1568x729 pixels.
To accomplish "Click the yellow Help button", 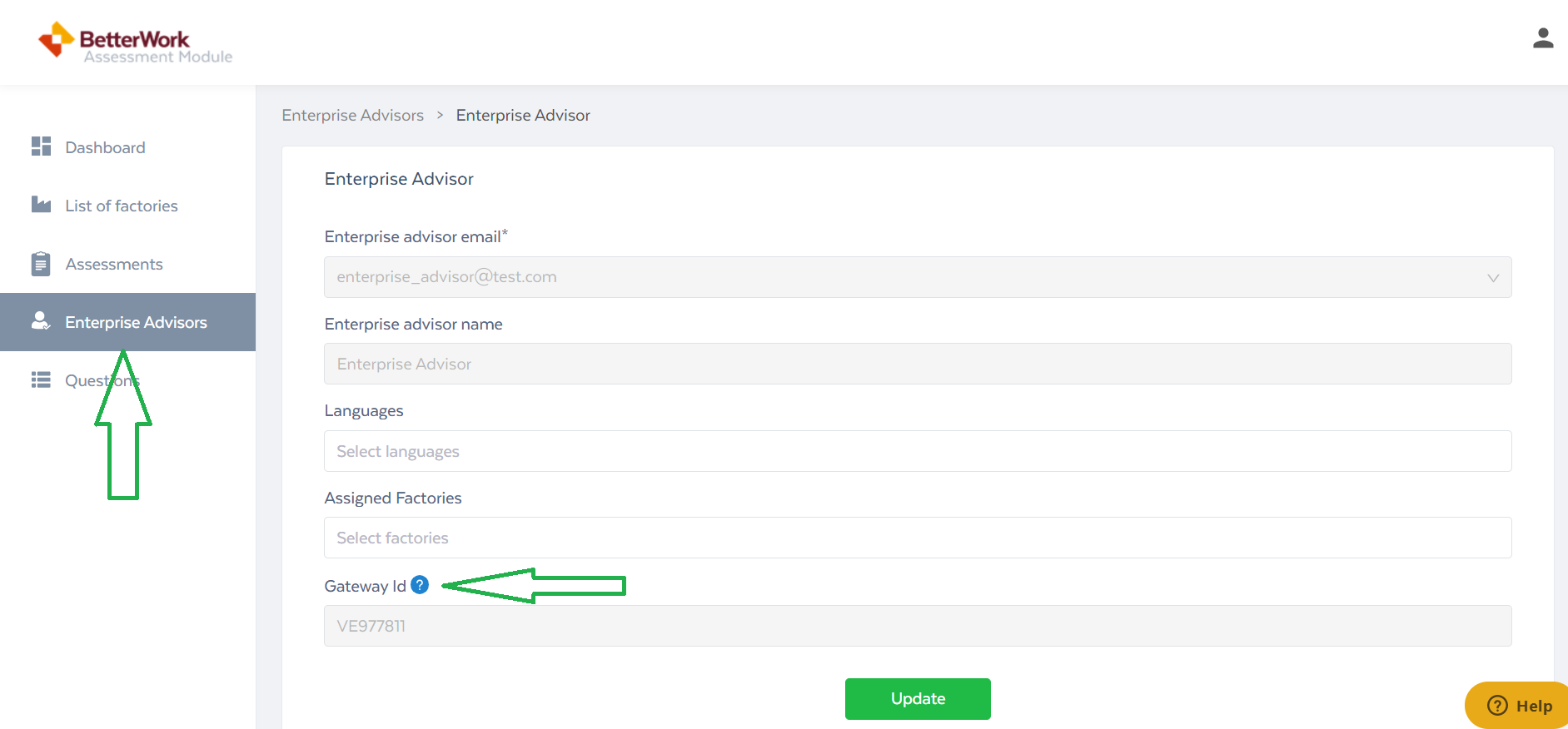I will point(1520,706).
